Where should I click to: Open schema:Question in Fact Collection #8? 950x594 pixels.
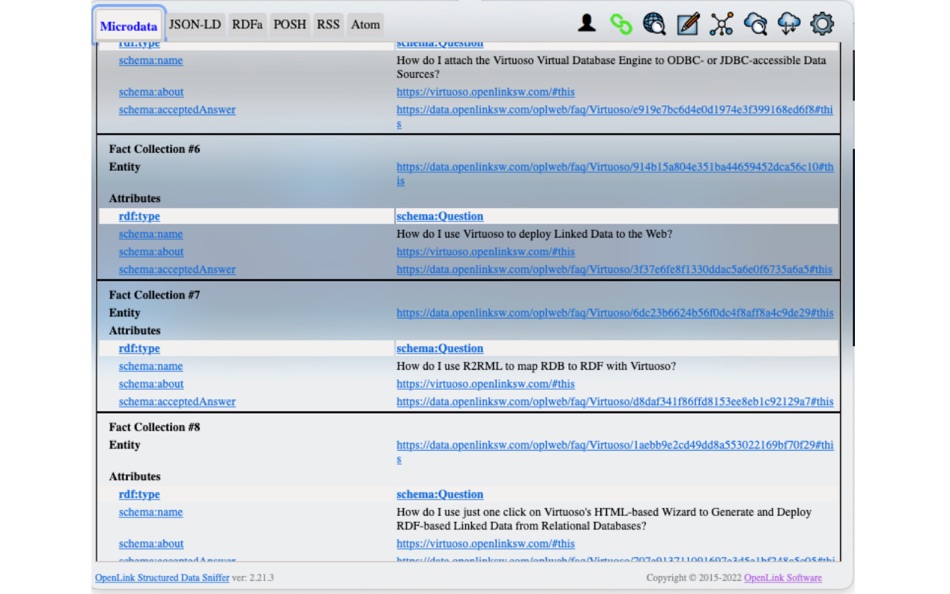[440, 495]
